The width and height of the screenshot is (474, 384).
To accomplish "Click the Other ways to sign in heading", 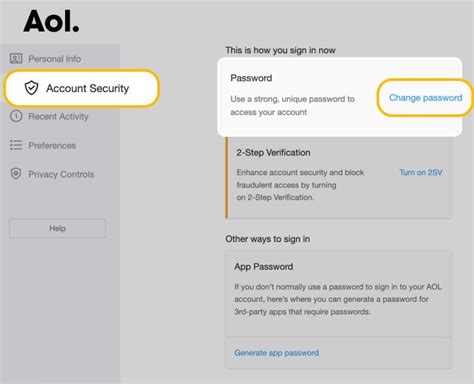I will coord(268,239).
